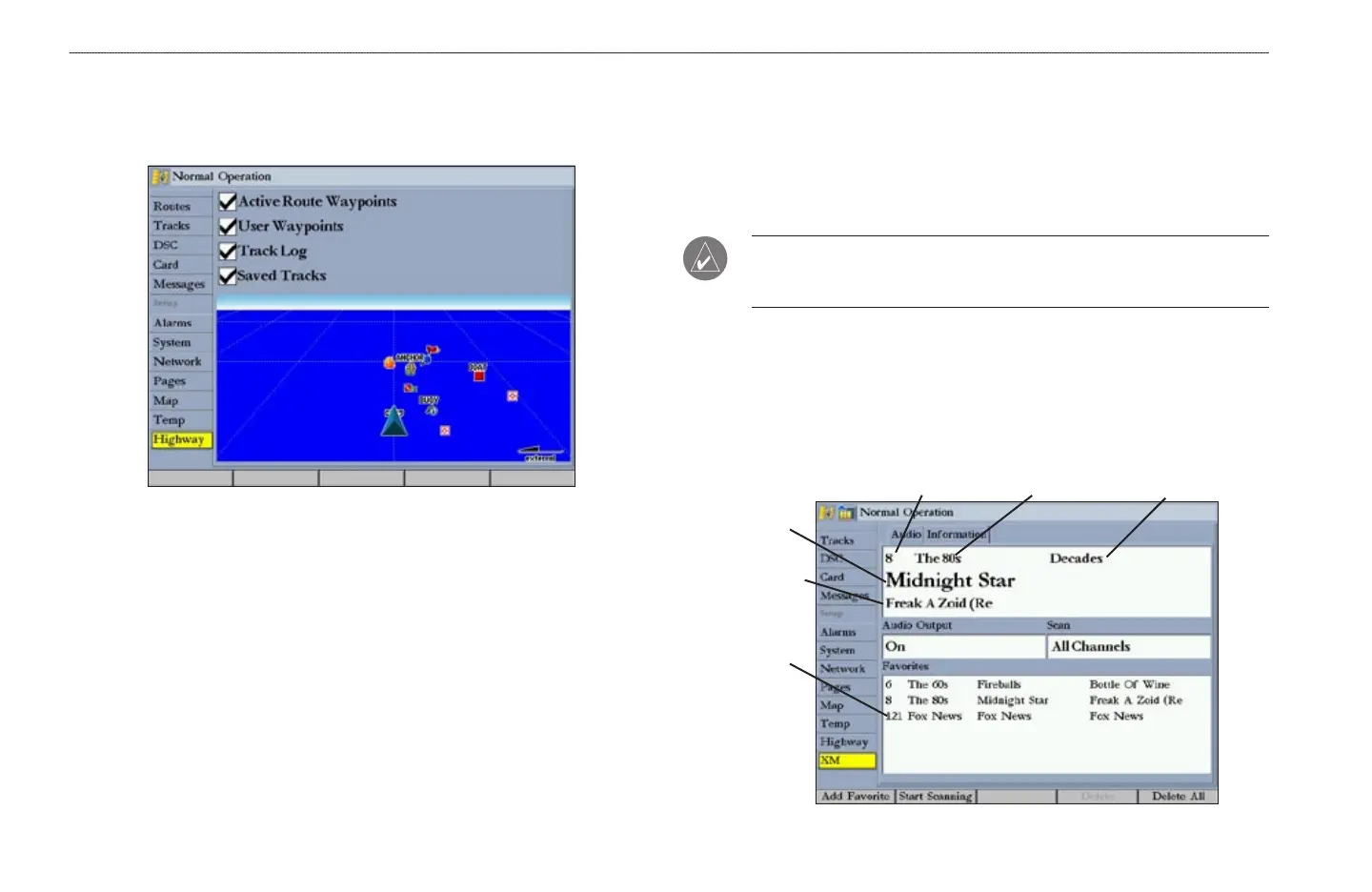Click the Add Favorite soft key
Screen dimensions: 1372x892
point(856,796)
